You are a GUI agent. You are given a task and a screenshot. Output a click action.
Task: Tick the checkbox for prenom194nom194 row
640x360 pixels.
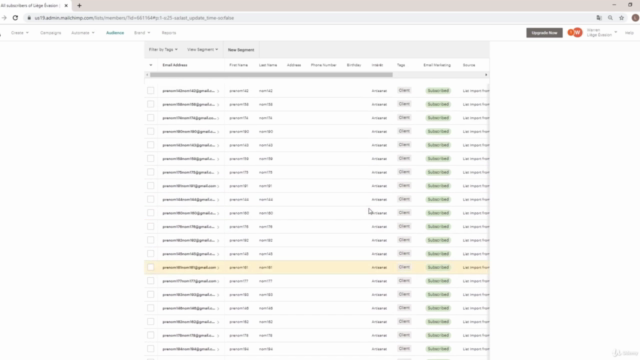pyautogui.click(x=151, y=349)
